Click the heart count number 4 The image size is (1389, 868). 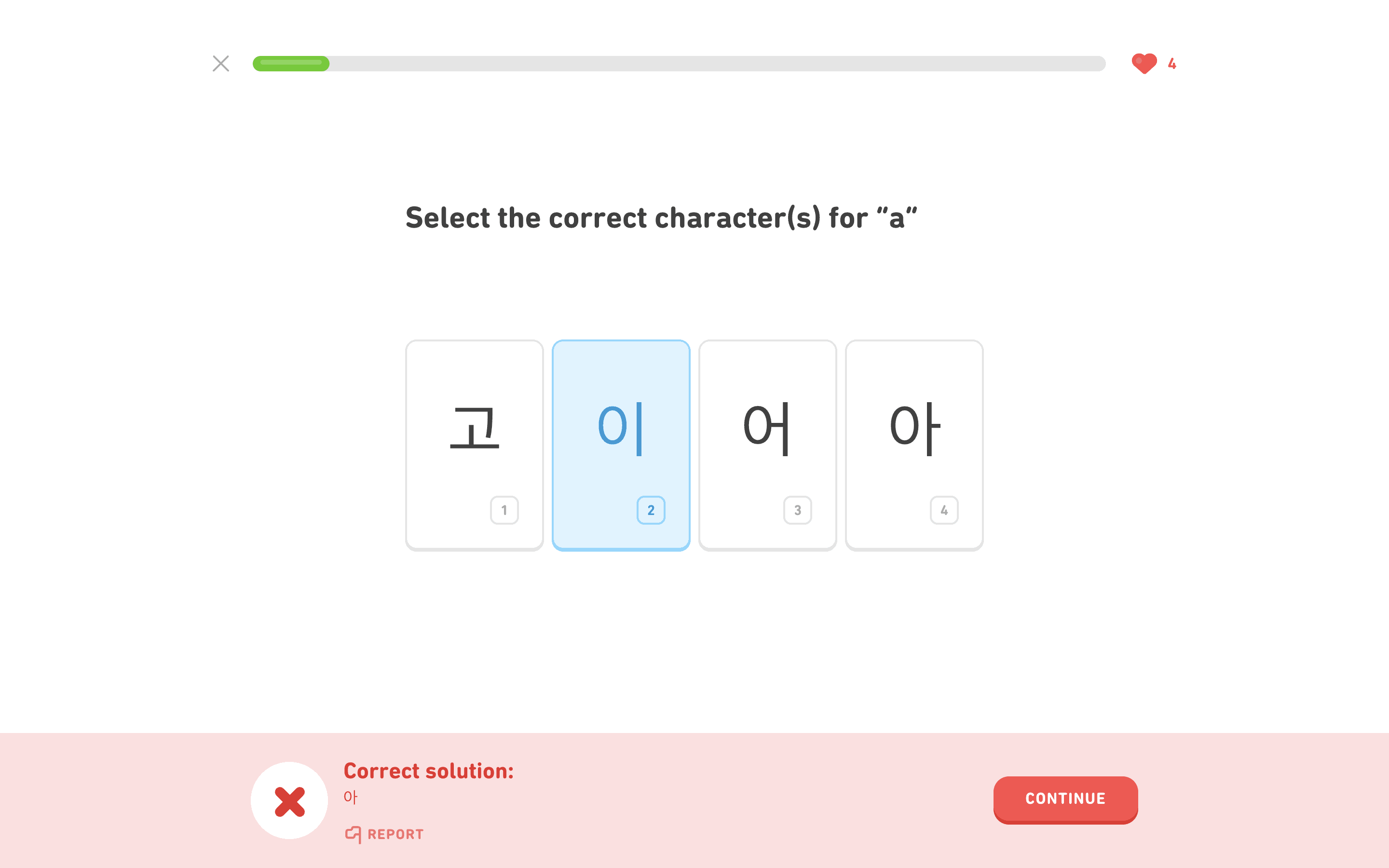click(x=1171, y=63)
